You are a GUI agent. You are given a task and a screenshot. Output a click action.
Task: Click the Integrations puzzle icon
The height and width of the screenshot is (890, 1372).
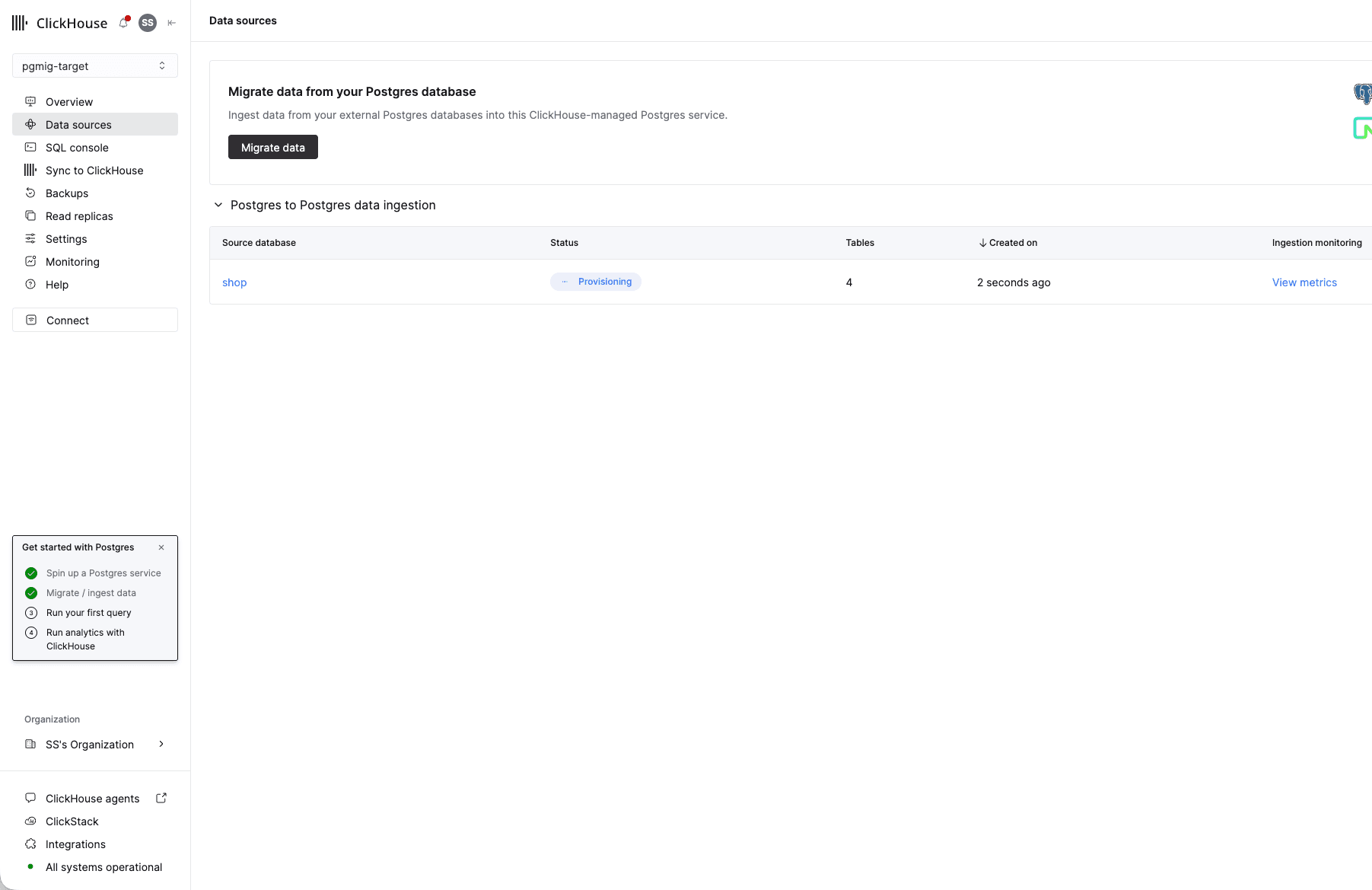click(x=30, y=844)
